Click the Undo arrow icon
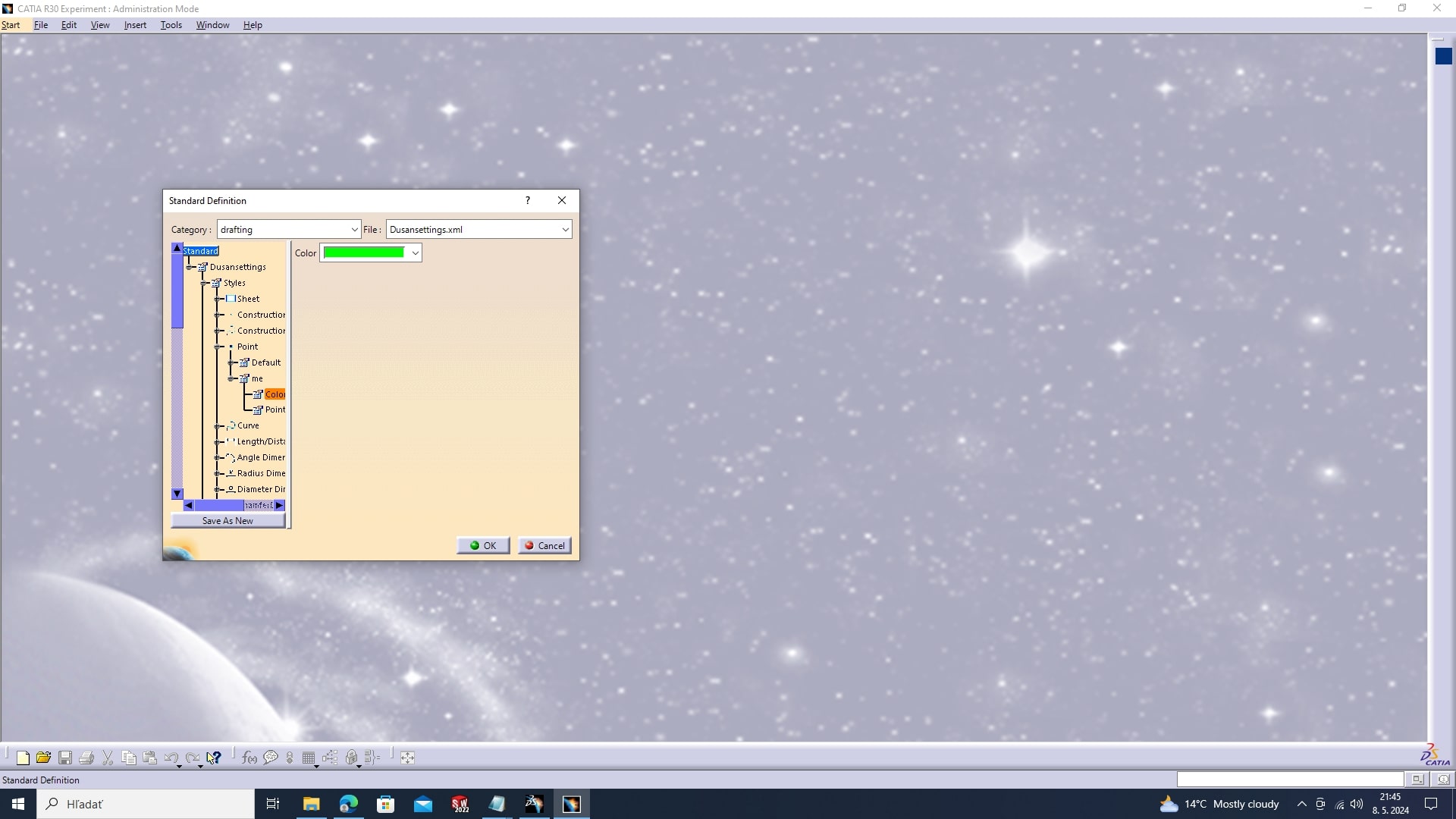Screen dimensions: 1456x819 [171, 758]
